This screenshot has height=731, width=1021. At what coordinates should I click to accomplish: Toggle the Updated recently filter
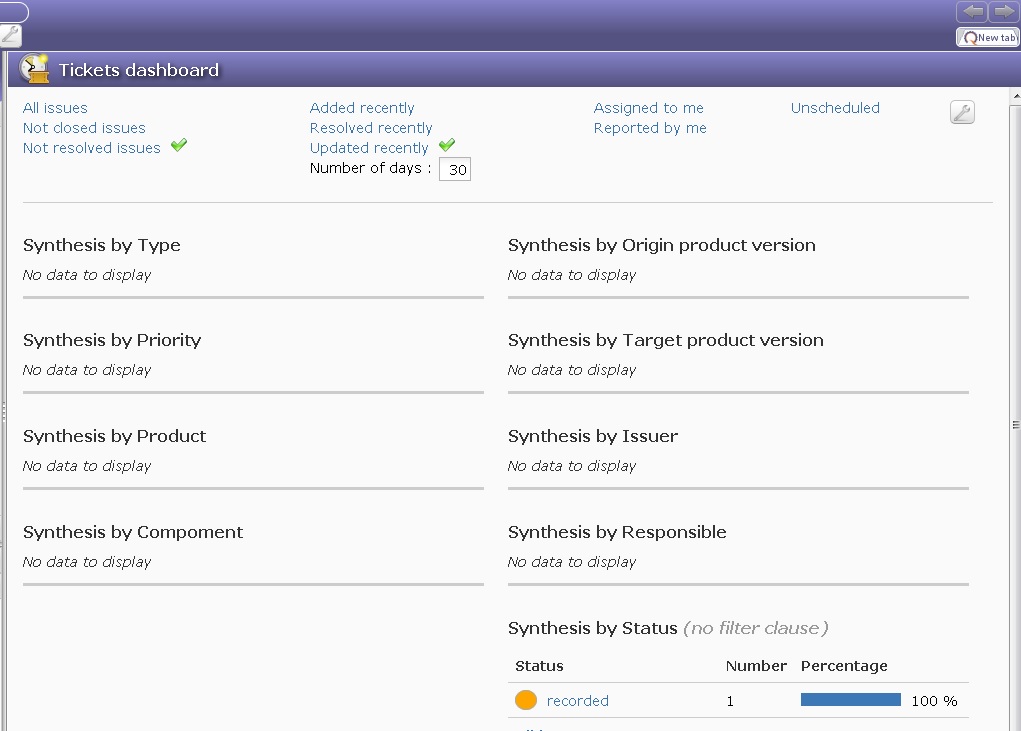[369, 148]
